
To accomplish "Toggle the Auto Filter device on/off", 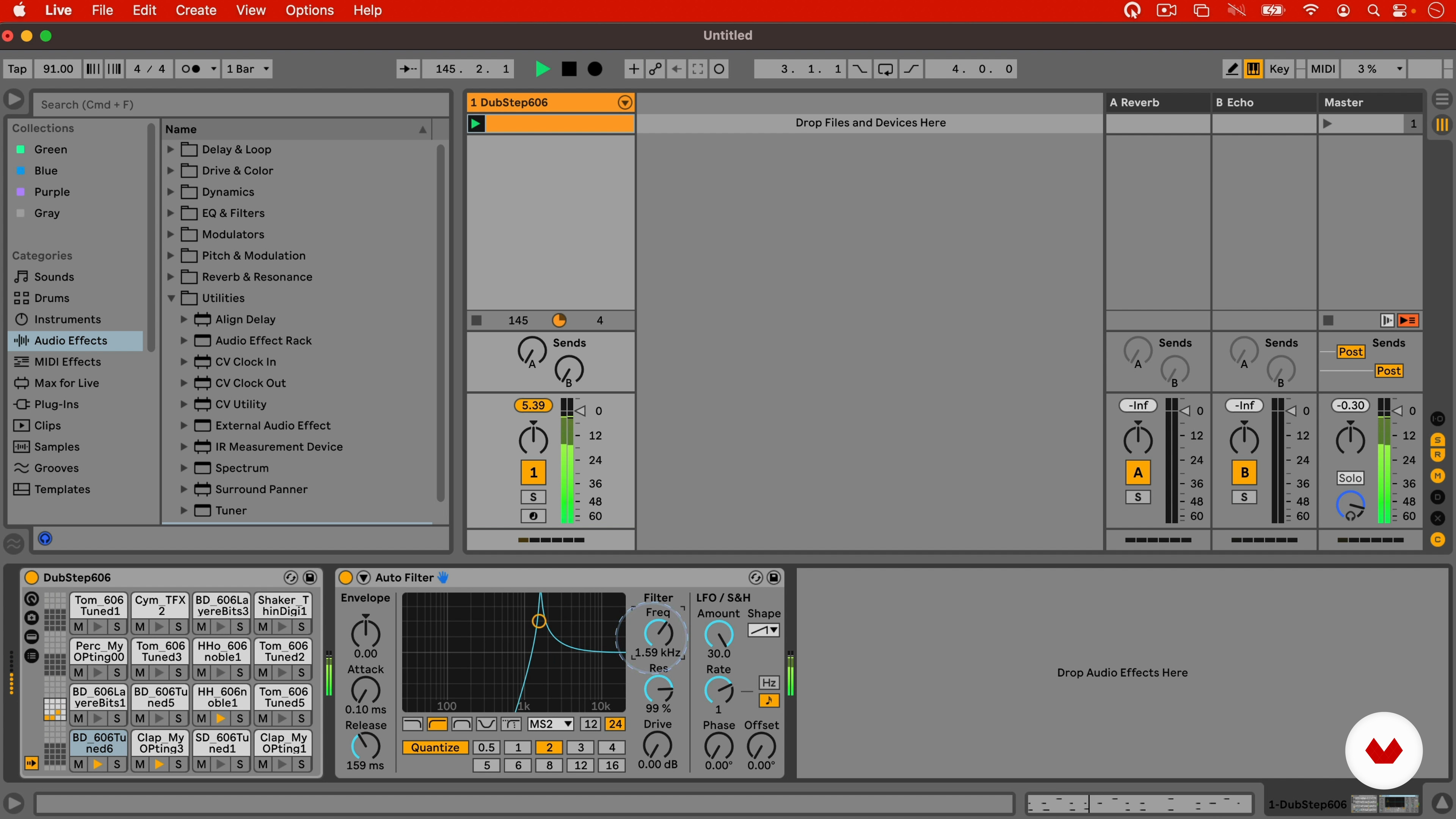I will click(x=345, y=577).
